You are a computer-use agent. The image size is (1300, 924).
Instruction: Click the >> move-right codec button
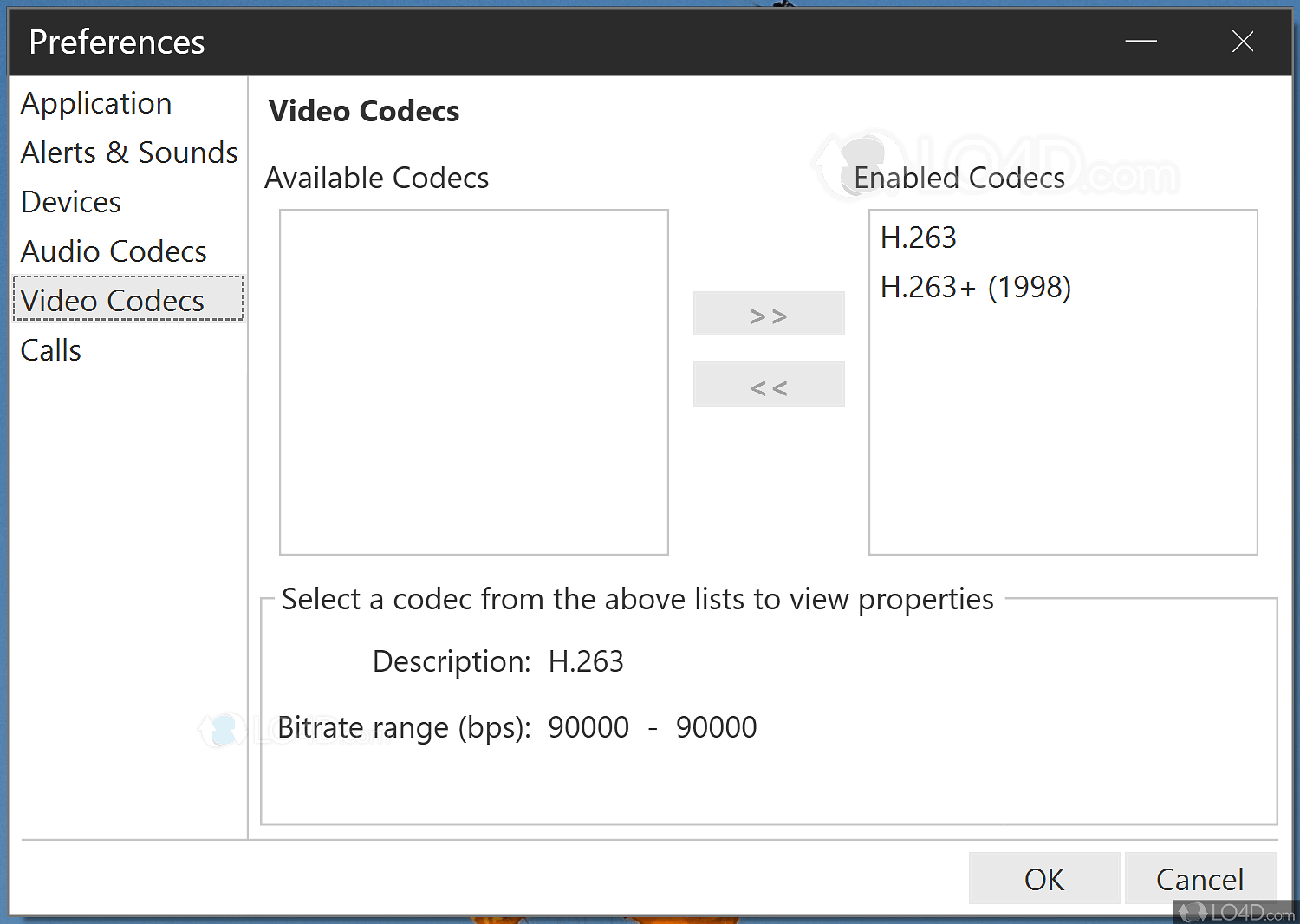tap(769, 313)
